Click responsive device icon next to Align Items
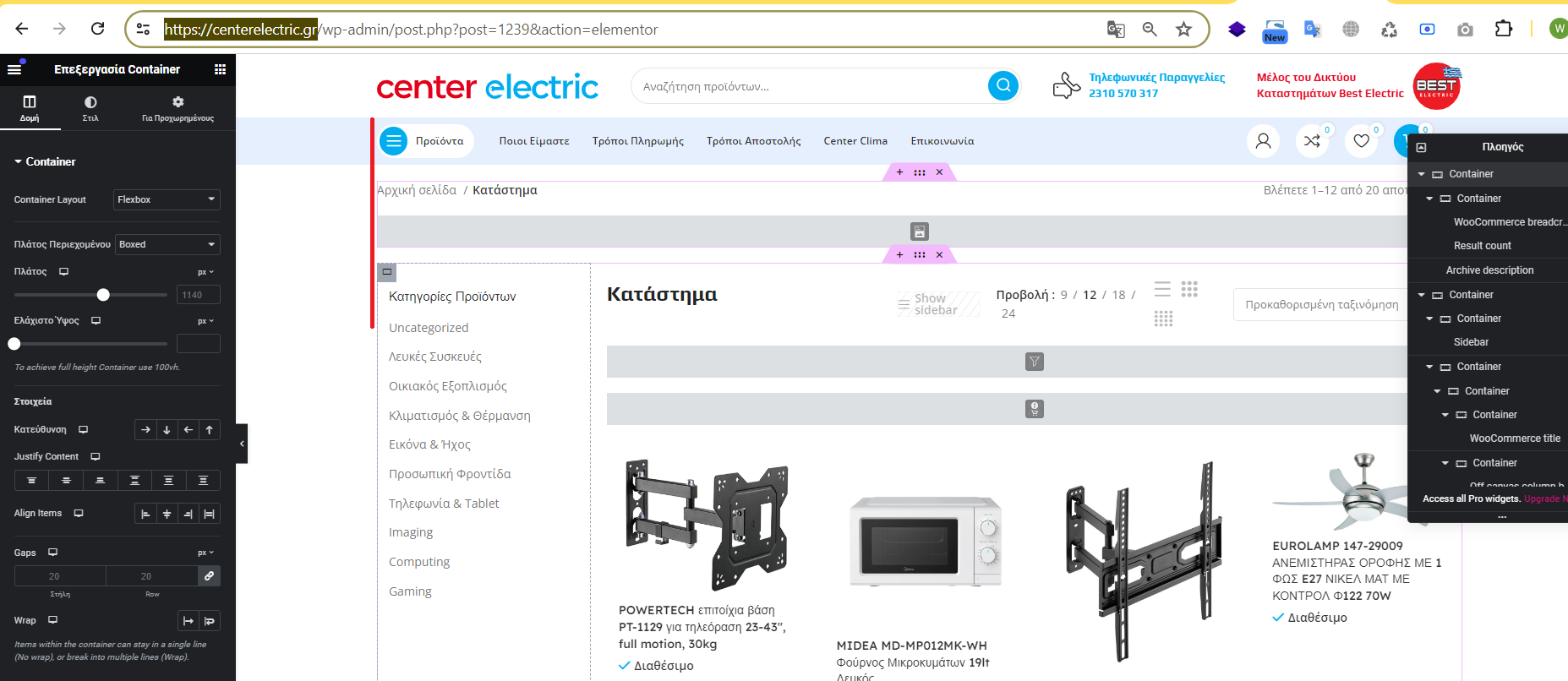This screenshot has height=681, width=1568. pyautogui.click(x=79, y=514)
